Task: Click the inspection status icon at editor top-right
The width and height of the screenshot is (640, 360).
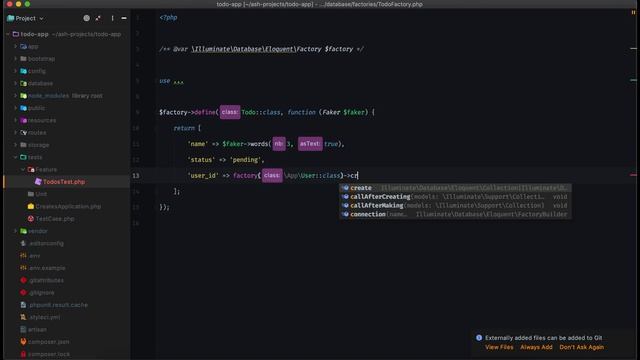Action: coord(633,13)
